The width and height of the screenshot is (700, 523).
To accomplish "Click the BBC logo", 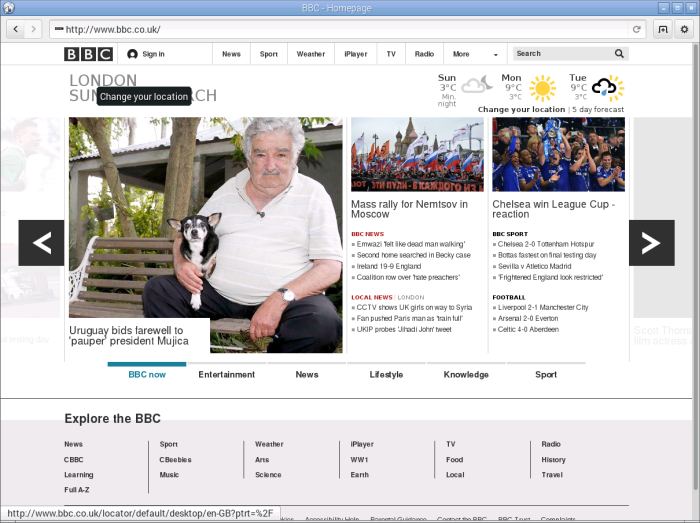I will point(88,54).
